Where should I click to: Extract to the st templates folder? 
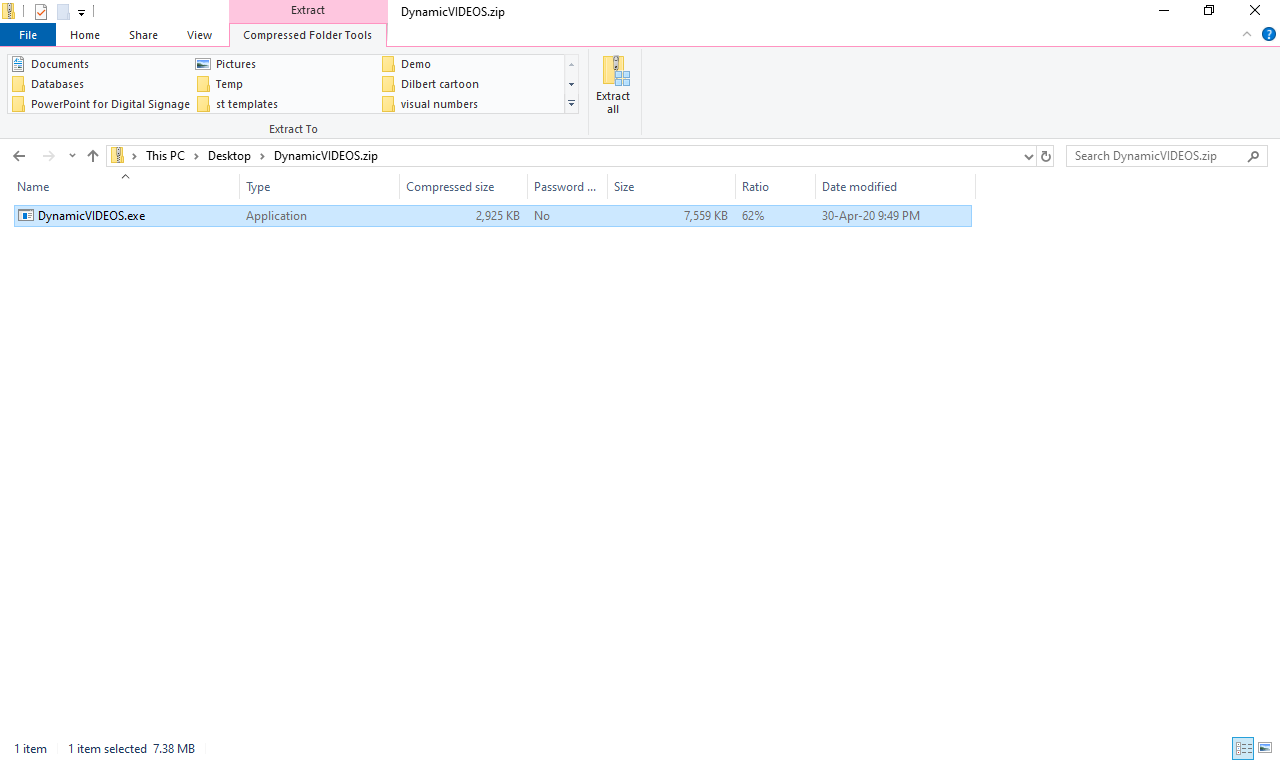coord(237,104)
